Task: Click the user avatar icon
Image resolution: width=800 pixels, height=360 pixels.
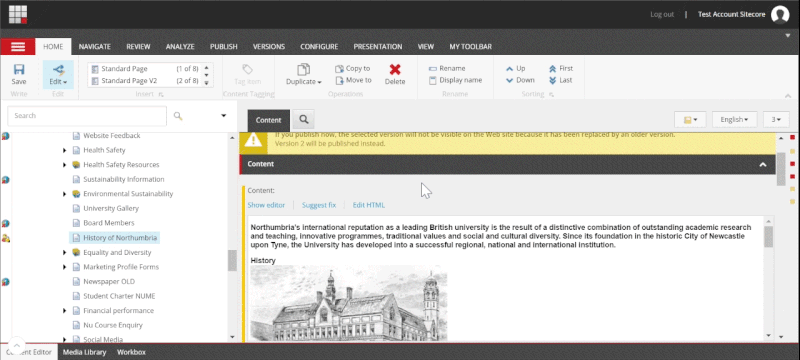Action: [x=780, y=14]
